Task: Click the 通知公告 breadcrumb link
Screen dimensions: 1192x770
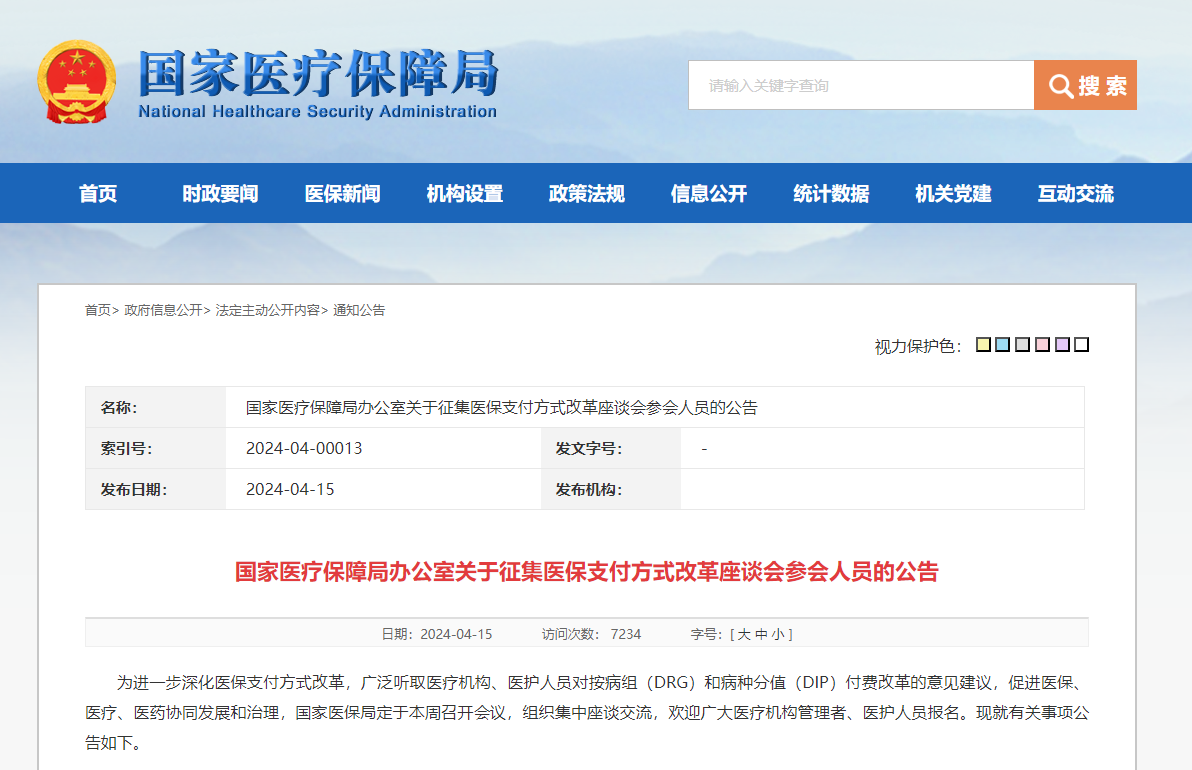Action: point(359,310)
